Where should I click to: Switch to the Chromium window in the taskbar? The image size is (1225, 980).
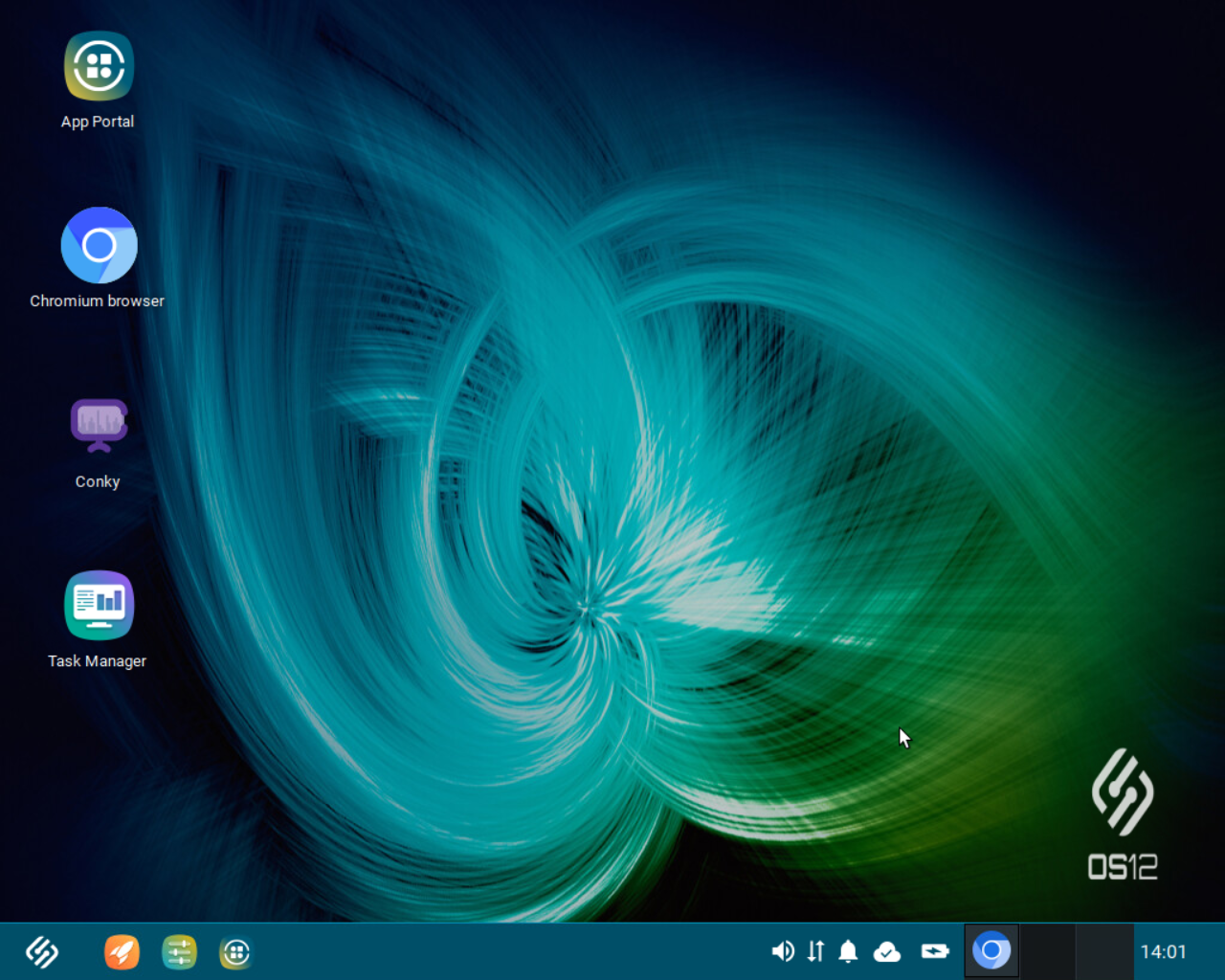coord(991,951)
